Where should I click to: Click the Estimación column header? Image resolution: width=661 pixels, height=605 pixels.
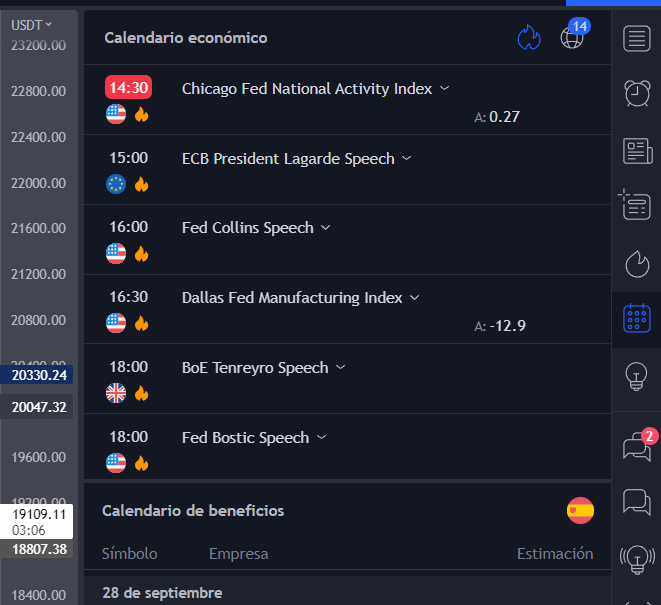point(555,554)
